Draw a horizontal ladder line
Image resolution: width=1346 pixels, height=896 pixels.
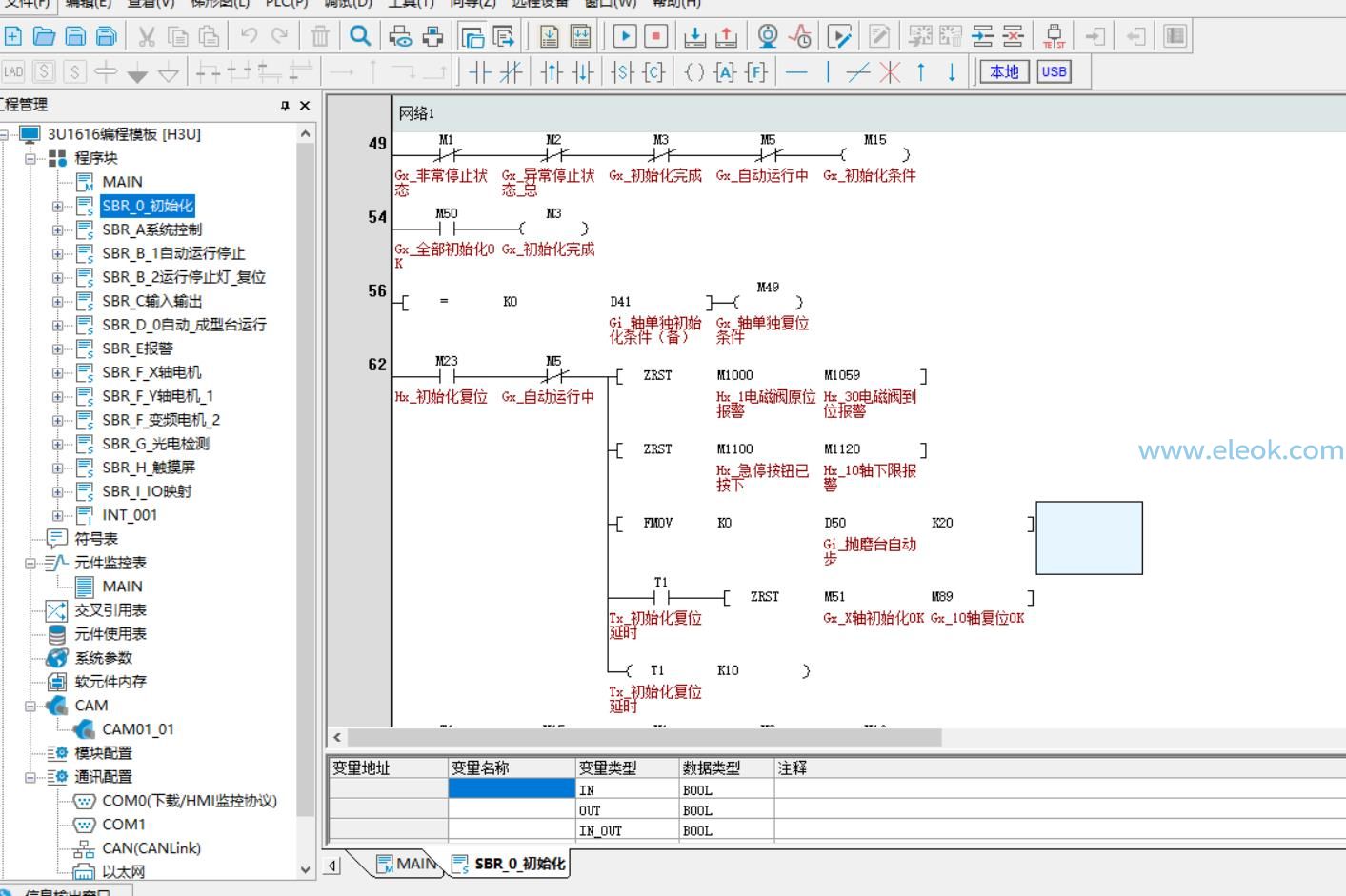[x=797, y=71]
